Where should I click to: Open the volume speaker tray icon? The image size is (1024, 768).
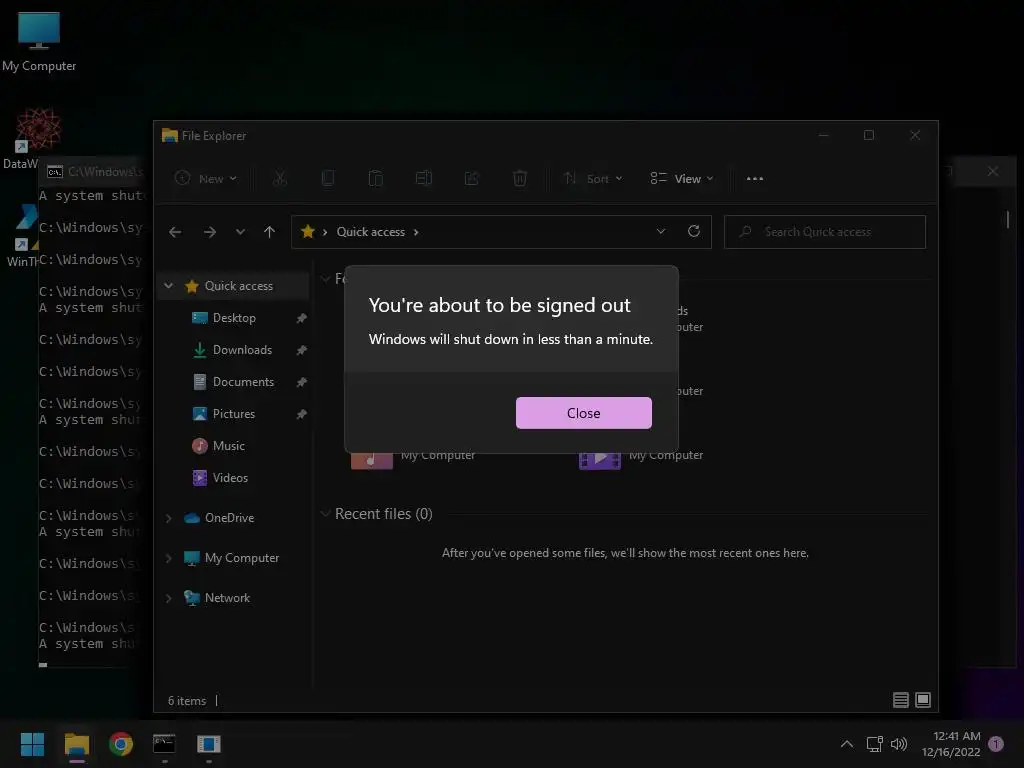(x=899, y=744)
